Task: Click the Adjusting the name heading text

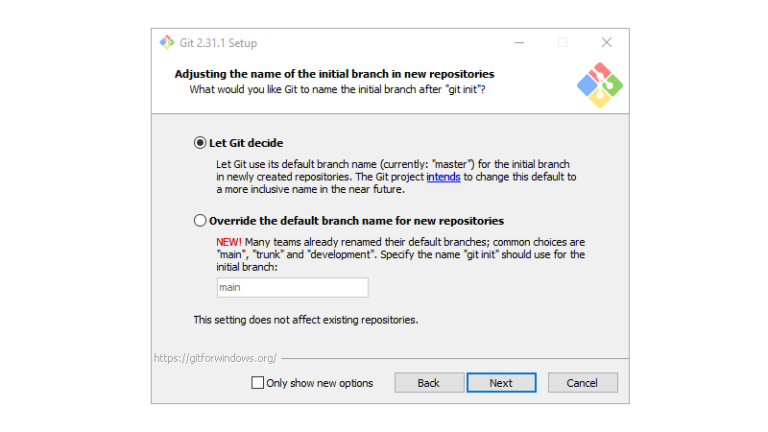Action: (x=335, y=74)
